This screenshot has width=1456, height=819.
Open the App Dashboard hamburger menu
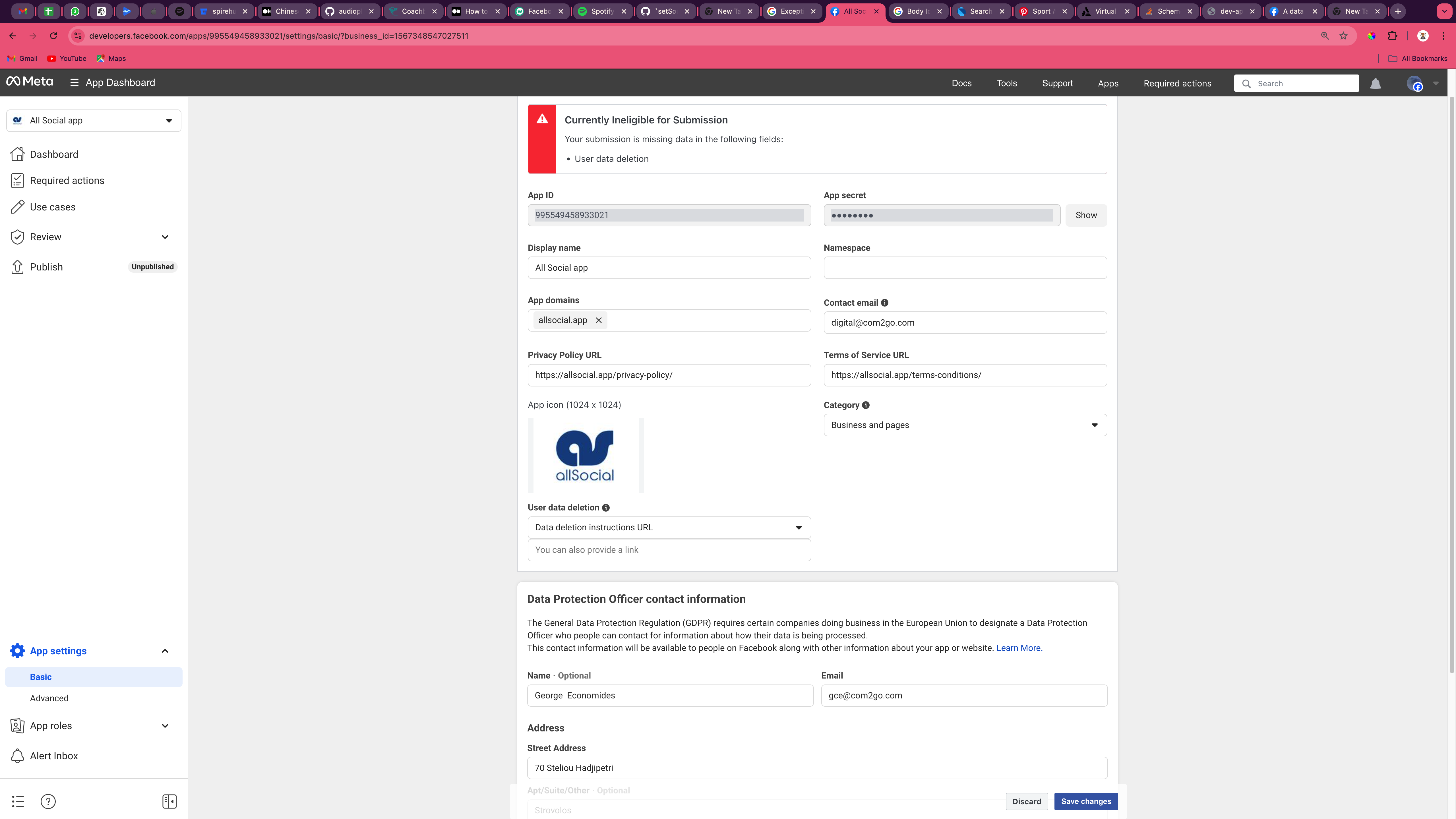[x=74, y=82]
